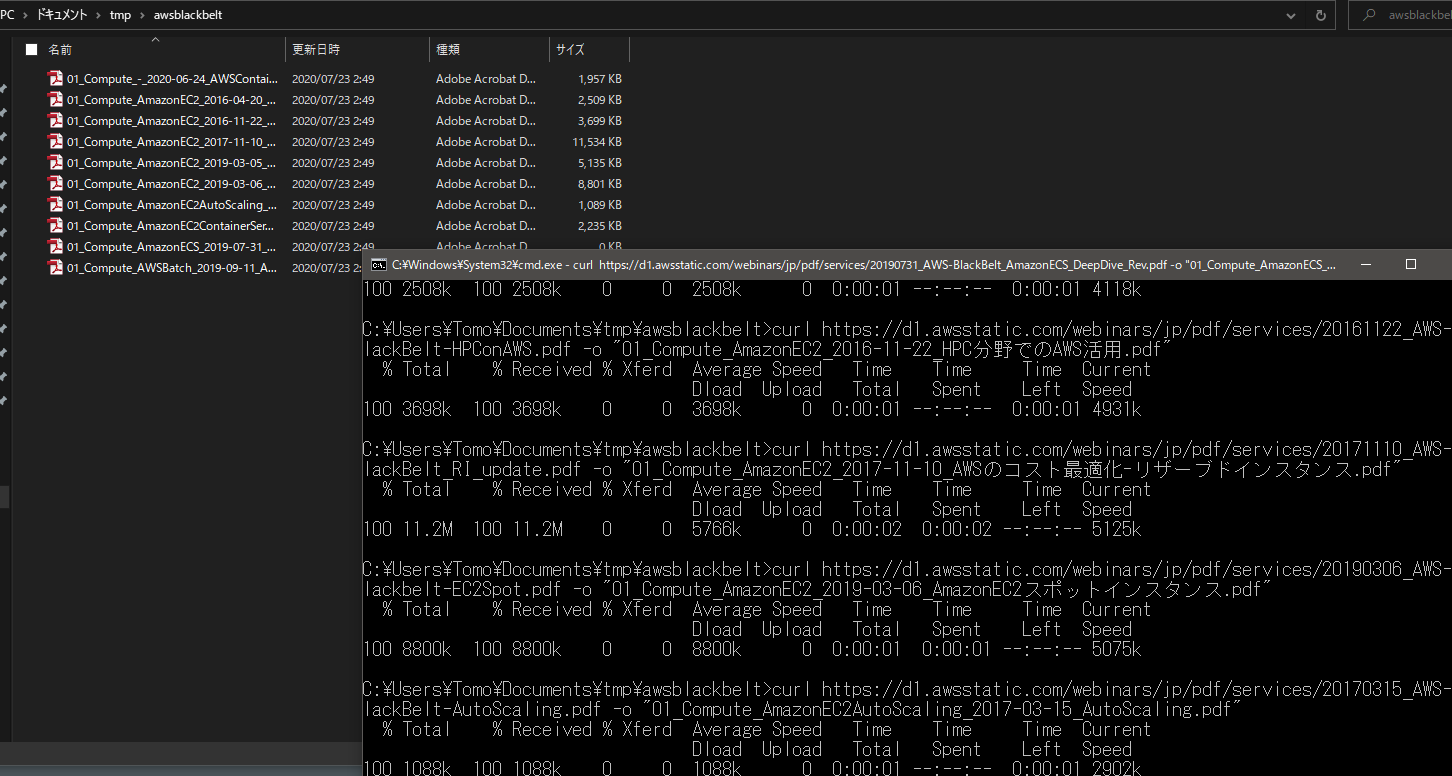Click the PDF icon of AmazonEC2_2016-11-22 file
The image size is (1452, 776).
point(56,120)
